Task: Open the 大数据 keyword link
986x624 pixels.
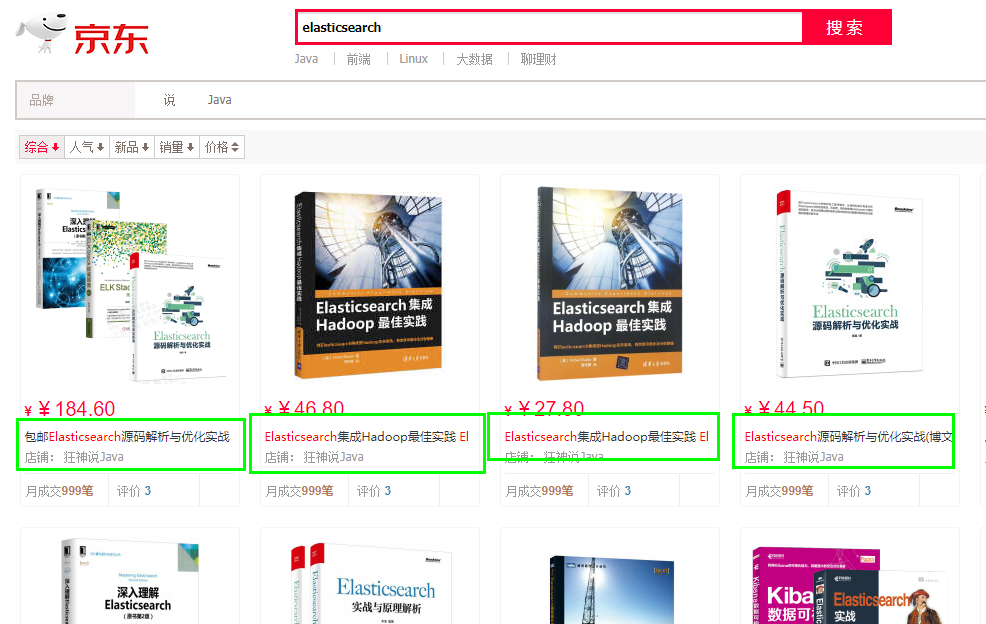Action: click(474, 59)
